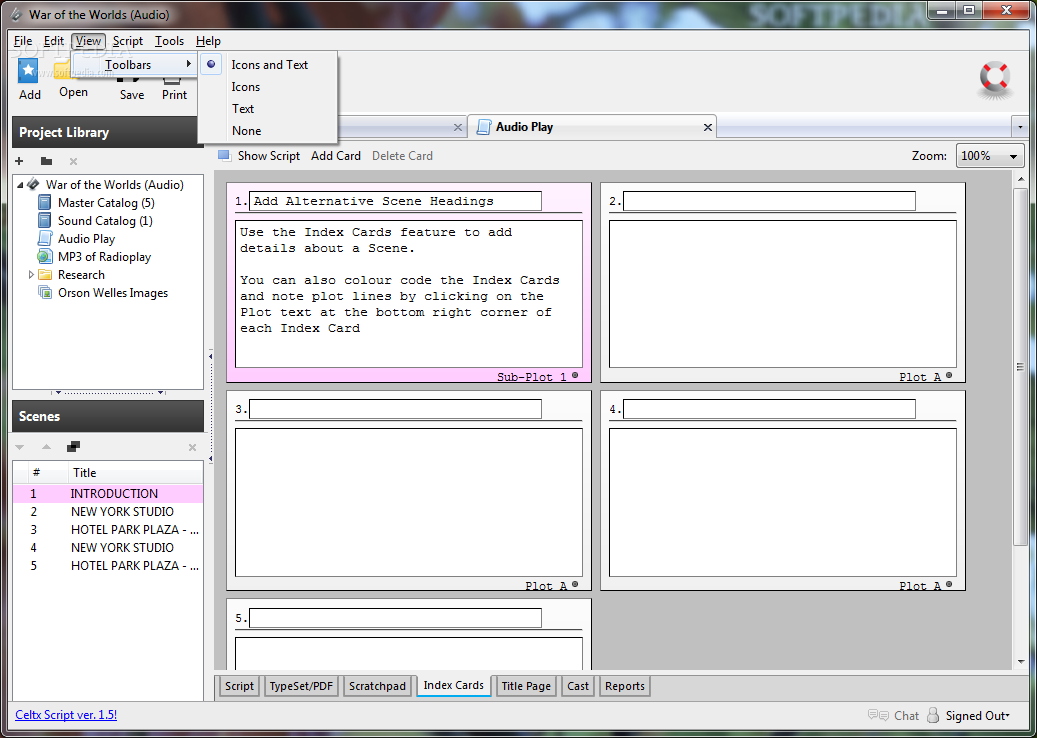Open the Tools menu
The width and height of the screenshot is (1037, 738).
(169, 41)
